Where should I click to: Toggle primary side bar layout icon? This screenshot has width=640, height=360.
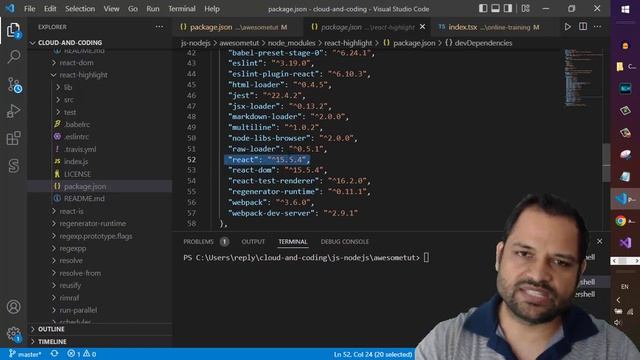click(483, 9)
